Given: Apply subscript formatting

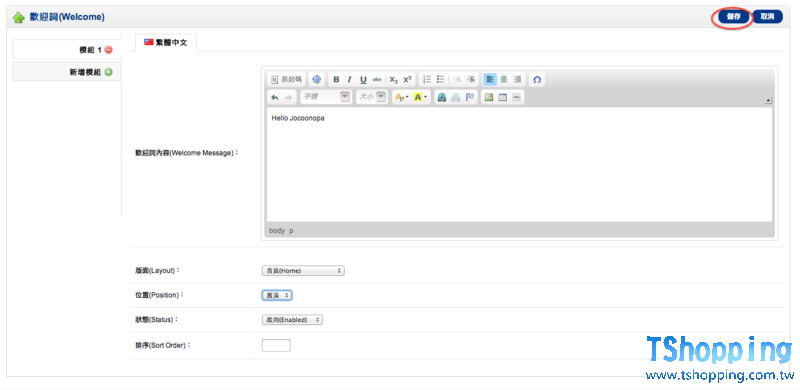Looking at the screenshot, I should pyautogui.click(x=393, y=80).
